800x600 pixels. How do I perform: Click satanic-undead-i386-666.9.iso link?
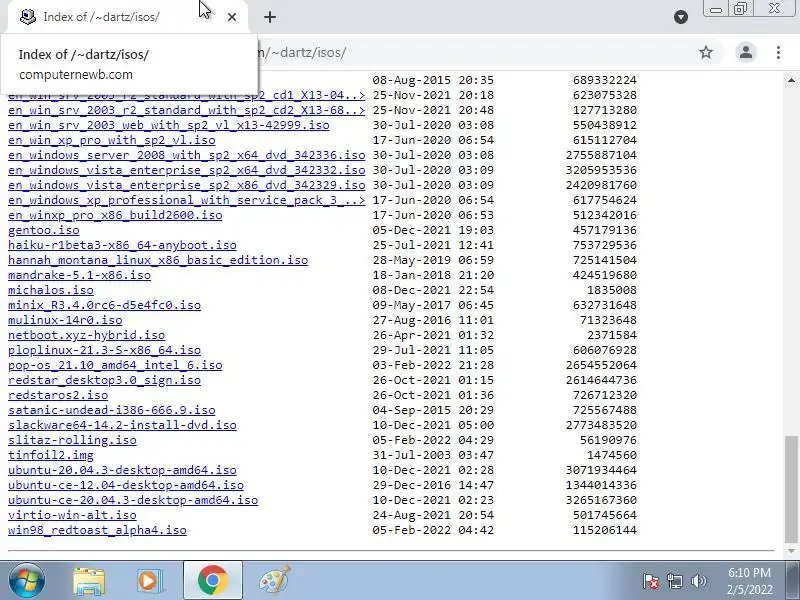(x=112, y=410)
